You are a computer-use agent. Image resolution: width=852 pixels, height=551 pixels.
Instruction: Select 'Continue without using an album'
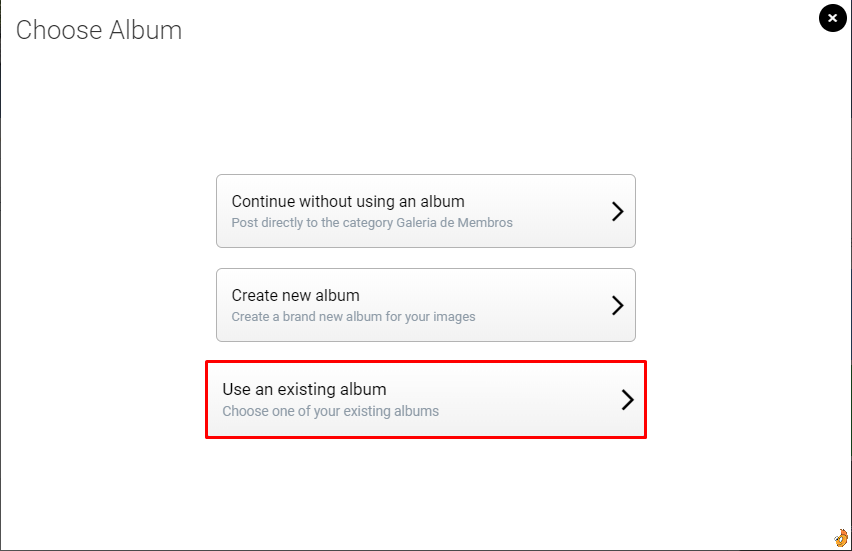(x=426, y=211)
